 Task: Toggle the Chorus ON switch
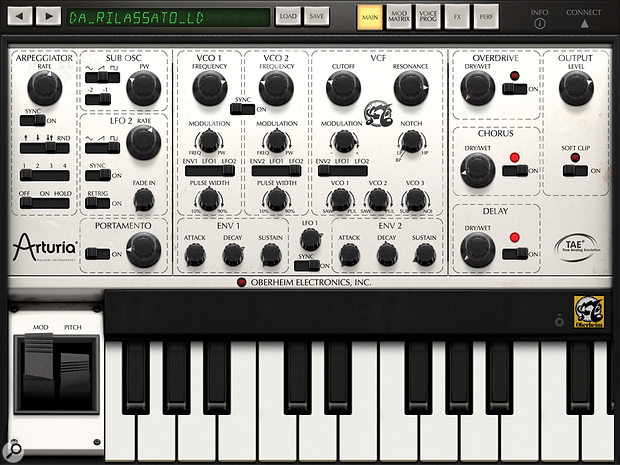coord(514,170)
